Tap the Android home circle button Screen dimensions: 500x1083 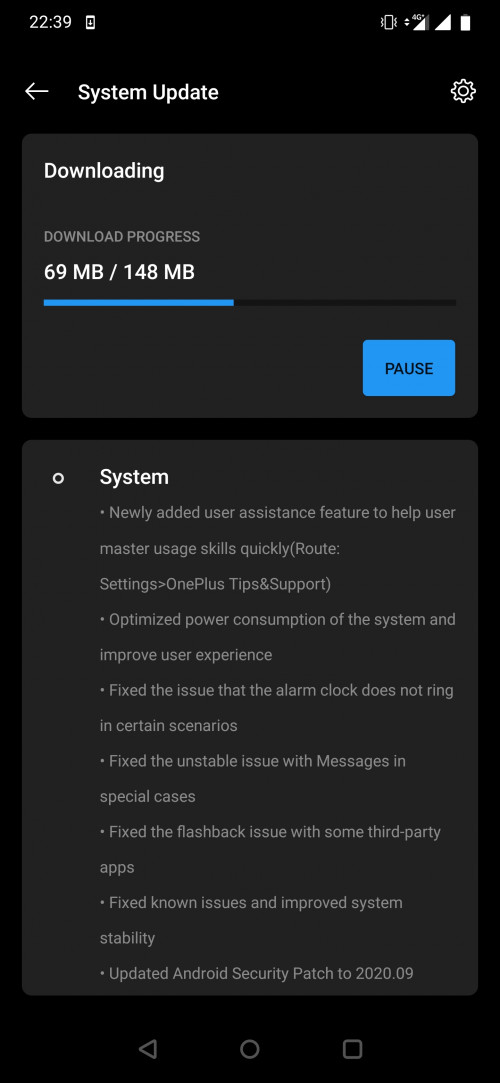(x=249, y=1049)
